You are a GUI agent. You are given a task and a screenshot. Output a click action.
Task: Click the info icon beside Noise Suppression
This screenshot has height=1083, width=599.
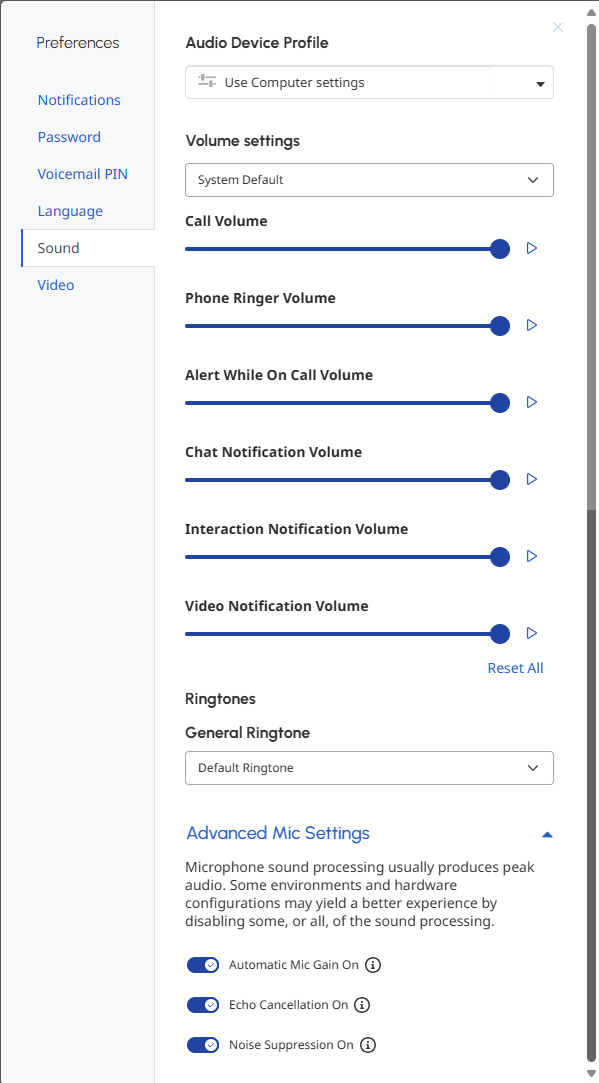[x=367, y=1045]
